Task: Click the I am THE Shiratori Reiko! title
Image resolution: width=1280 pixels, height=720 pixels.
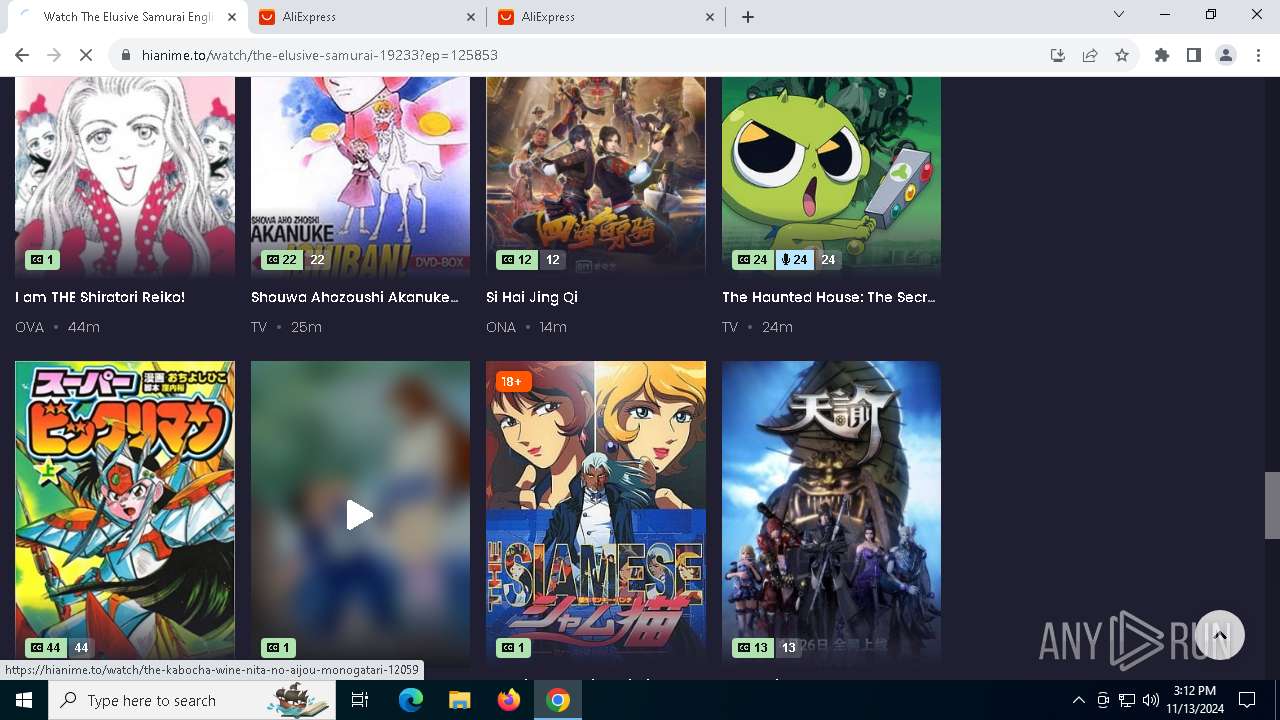Action: tap(100, 297)
